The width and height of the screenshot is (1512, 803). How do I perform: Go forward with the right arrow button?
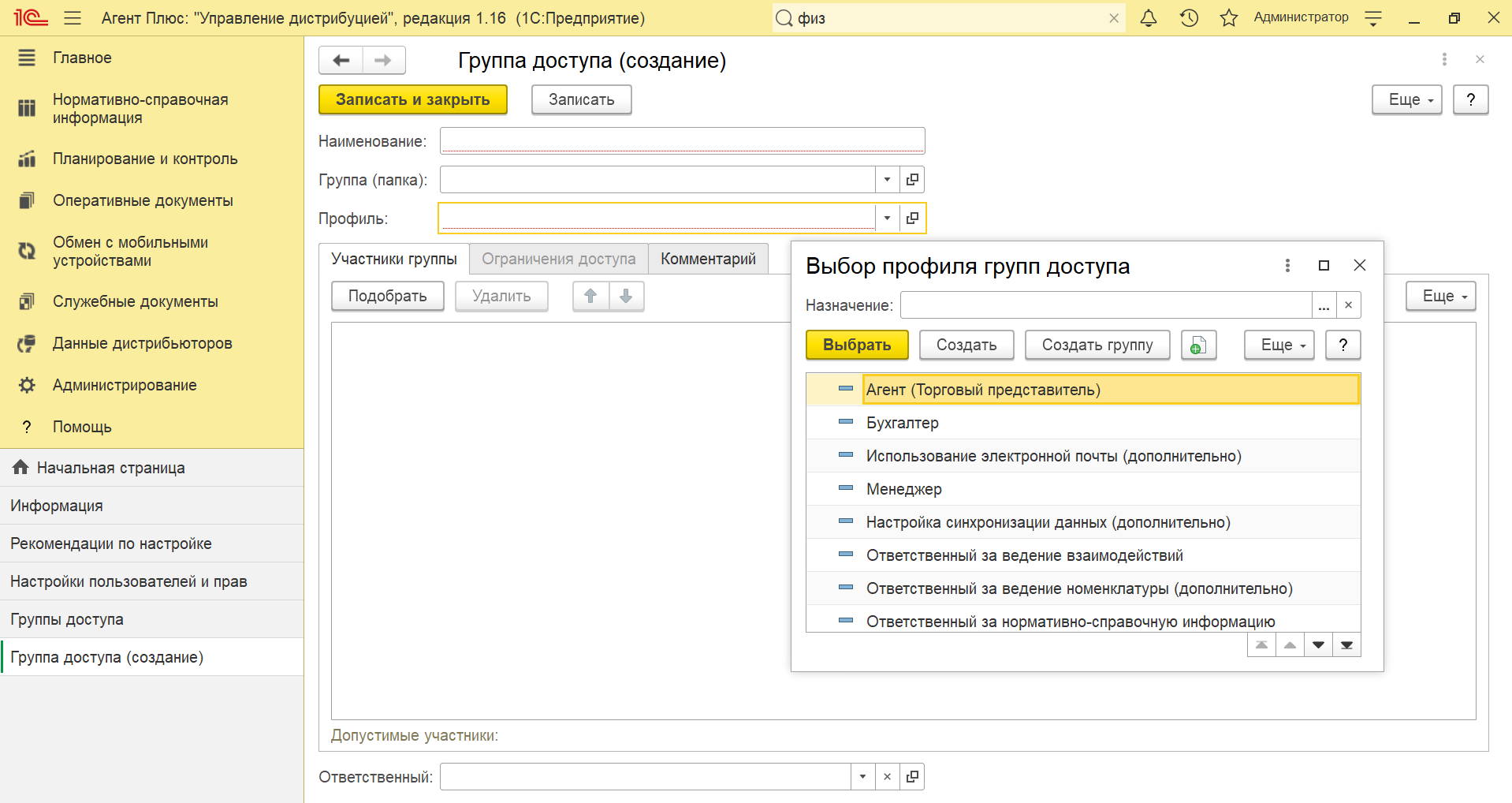384,60
